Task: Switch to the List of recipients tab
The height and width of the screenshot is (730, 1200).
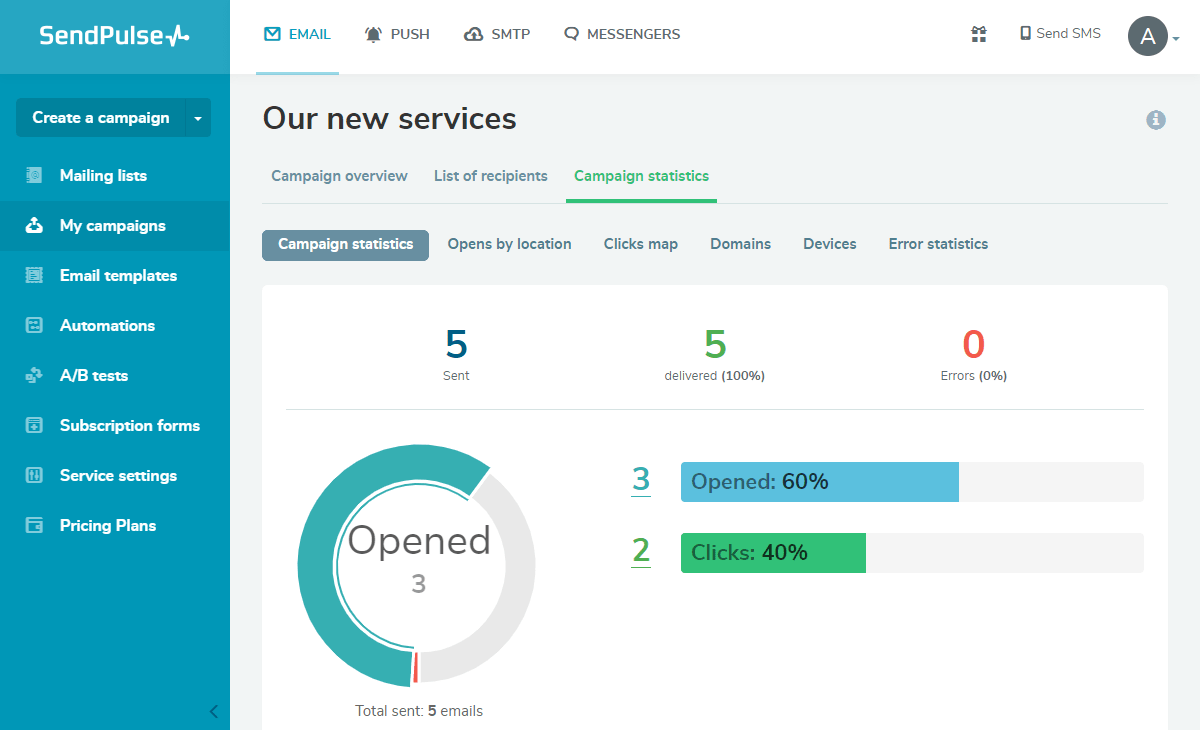Action: click(490, 175)
